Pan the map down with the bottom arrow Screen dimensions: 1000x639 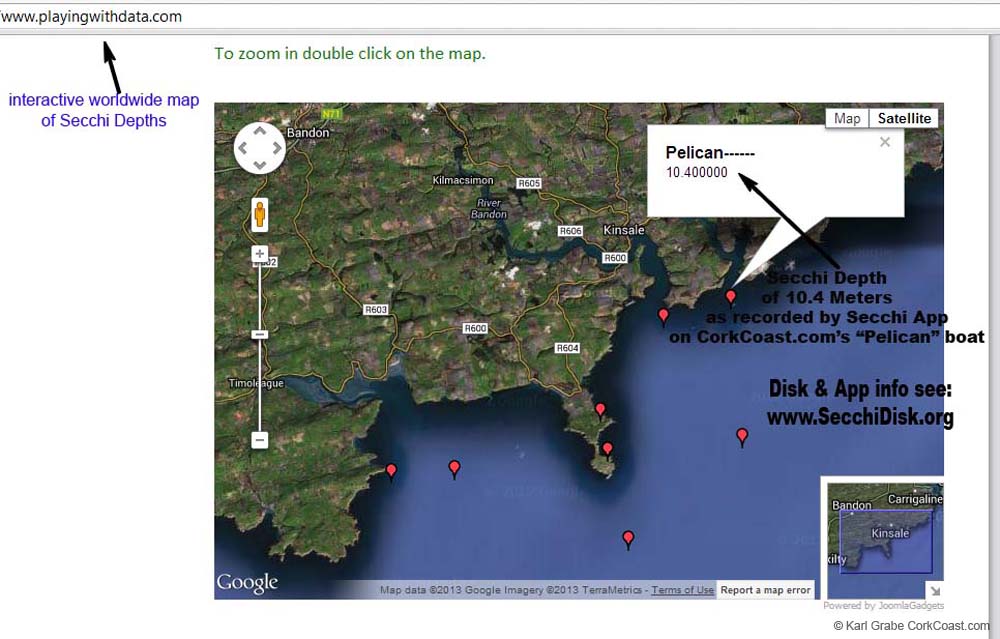click(259, 166)
